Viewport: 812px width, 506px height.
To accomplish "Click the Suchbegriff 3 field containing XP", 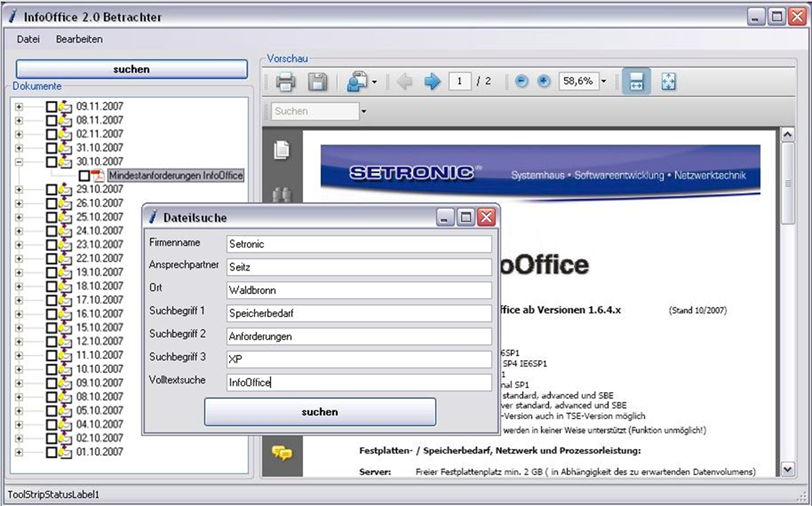I will (359, 359).
